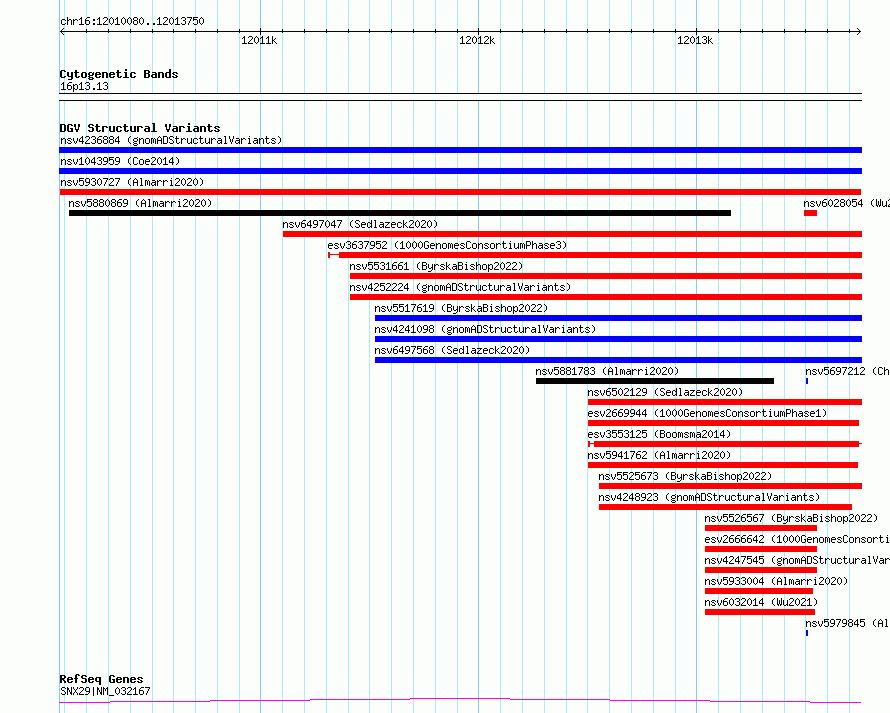This screenshot has height=713, width=890.
Task: Click esv2669944 (1000GenomesConsortiumPhase1) label
Action: 707,413
